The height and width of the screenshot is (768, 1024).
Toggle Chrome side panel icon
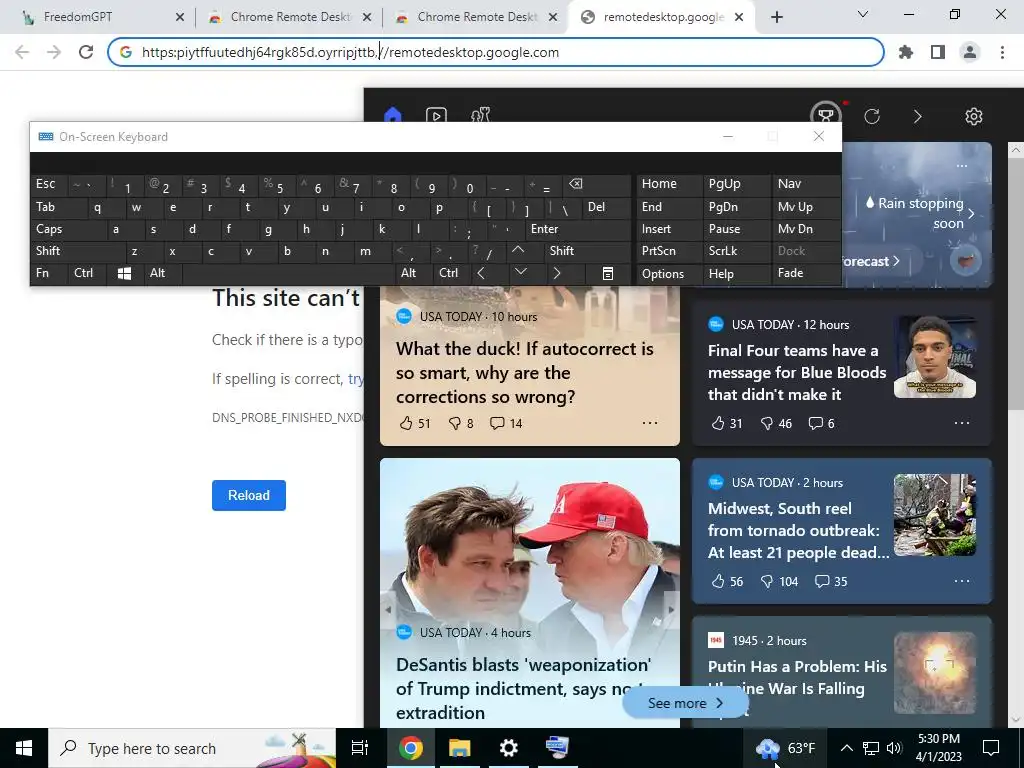(938, 52)
